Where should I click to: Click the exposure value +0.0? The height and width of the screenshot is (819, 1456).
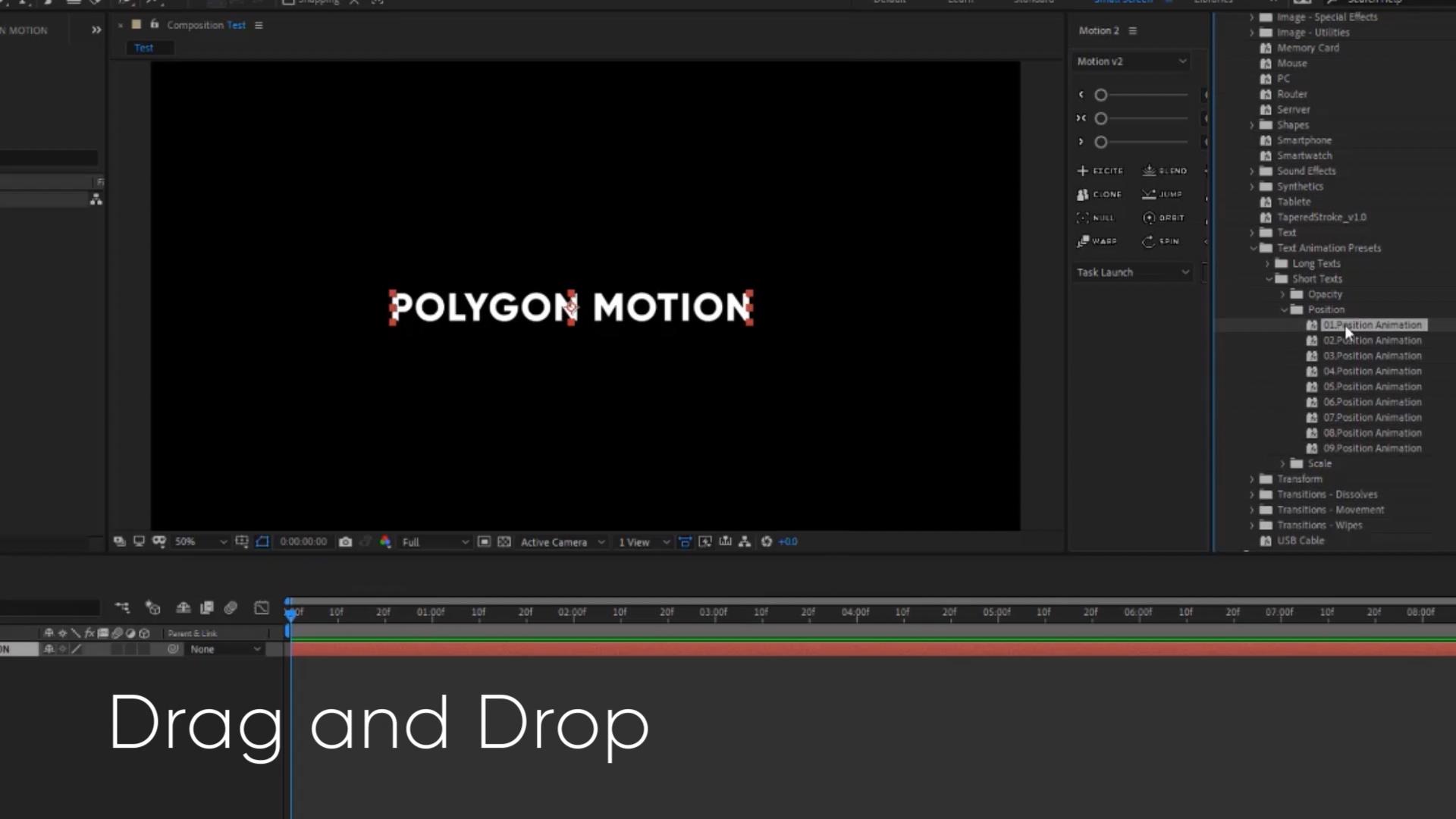pos(788,541)
